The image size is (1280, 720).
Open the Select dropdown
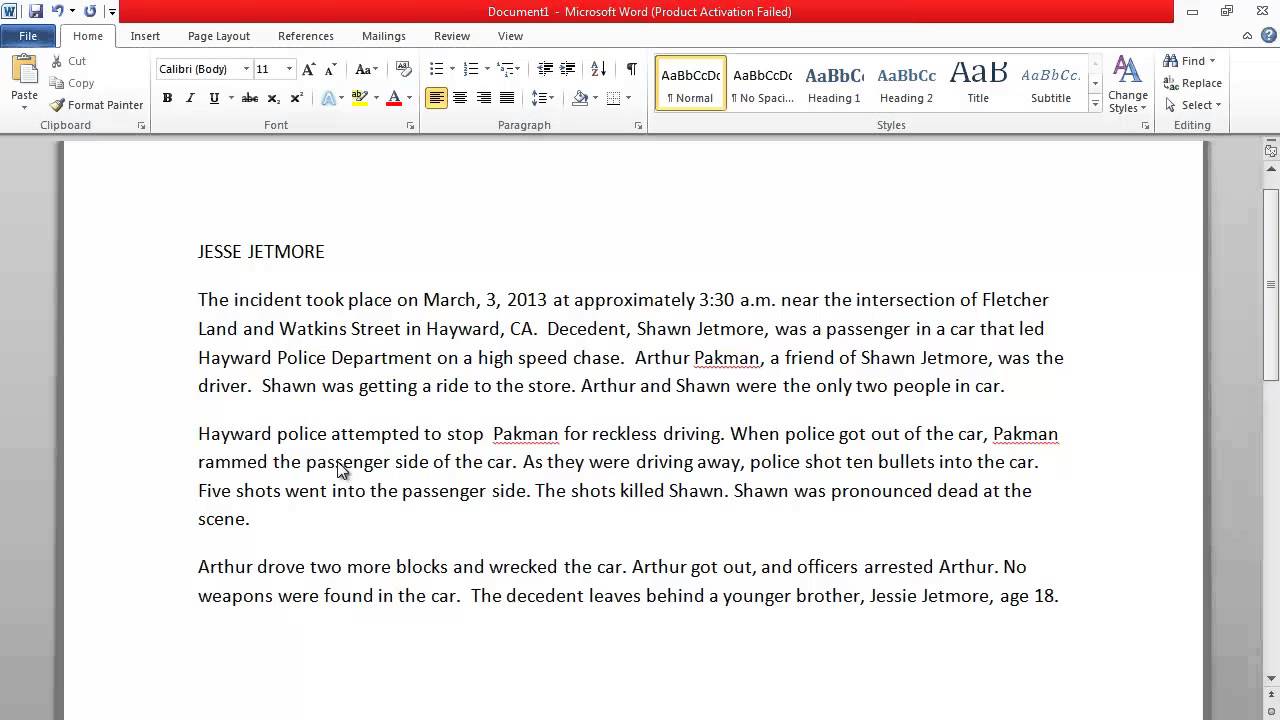(x=1192, y=105)
